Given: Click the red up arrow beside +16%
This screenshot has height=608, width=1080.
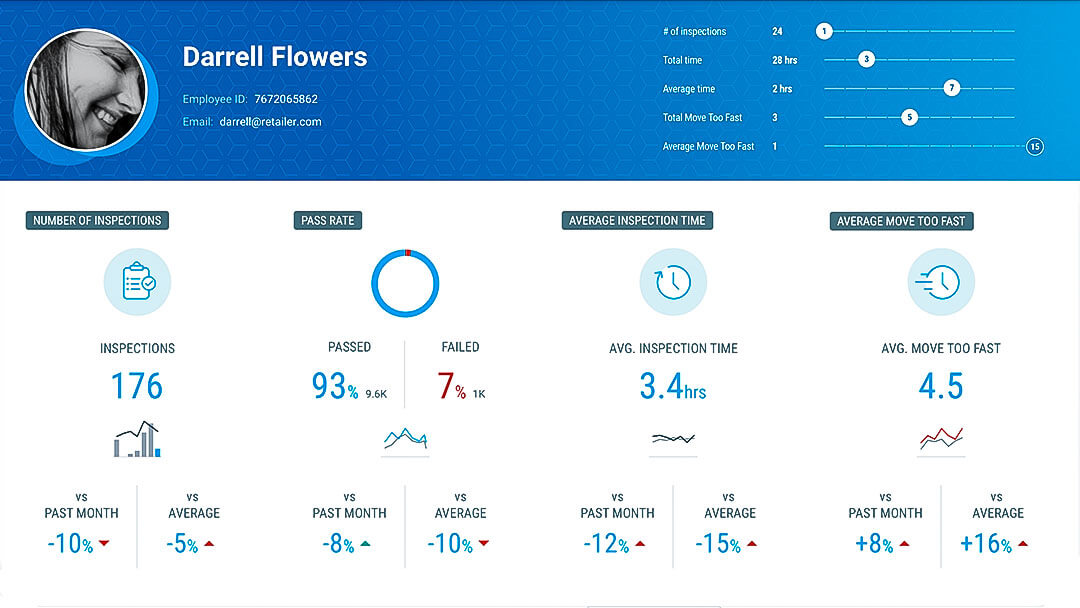Looking at the screenshot, I should pyautogui.click(x=1023, y=545).
